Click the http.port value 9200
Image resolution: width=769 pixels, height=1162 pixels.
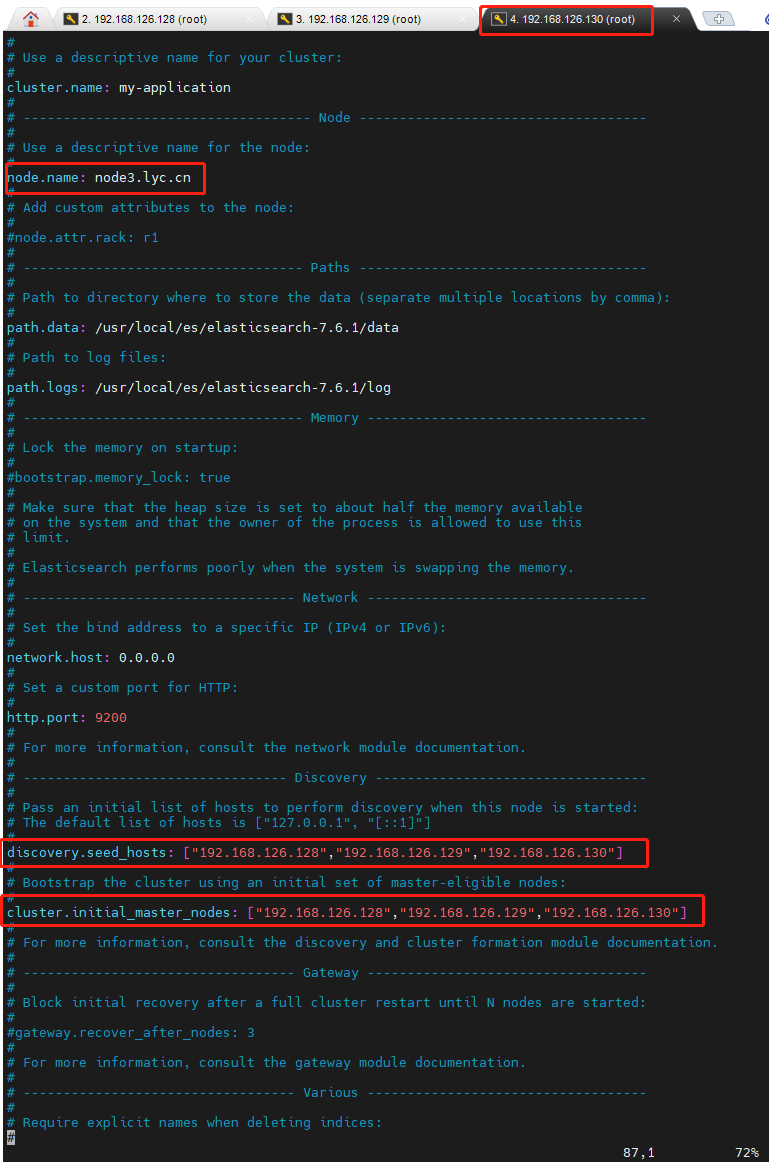tap(111, 717)
